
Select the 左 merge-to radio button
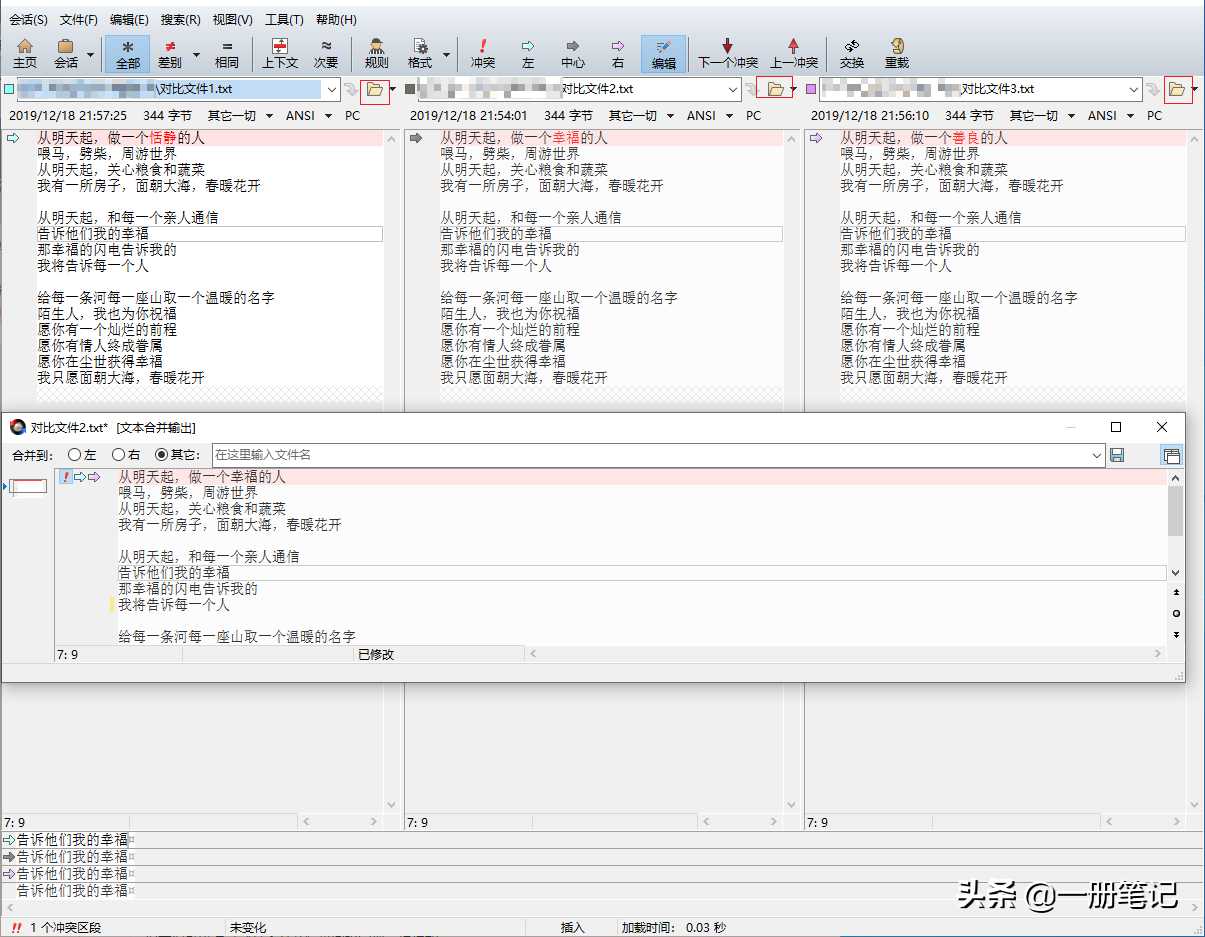click(x=74, y=455)
